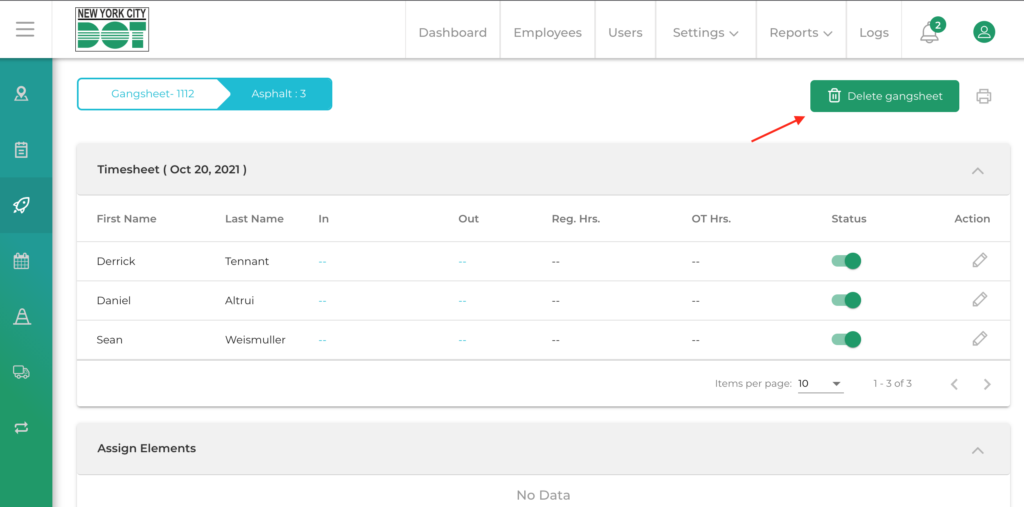The height and width of the screenshot is (507, 1024).
Task: Collapse the Timesheet panel
Action: tap(977, 170)
